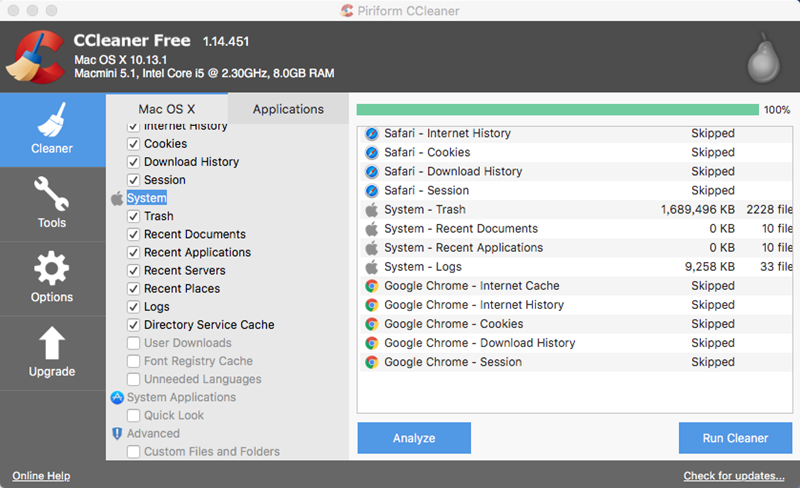Click the Run Cleaner button
The image size is (800, 488).
click(x=735, y=438)
